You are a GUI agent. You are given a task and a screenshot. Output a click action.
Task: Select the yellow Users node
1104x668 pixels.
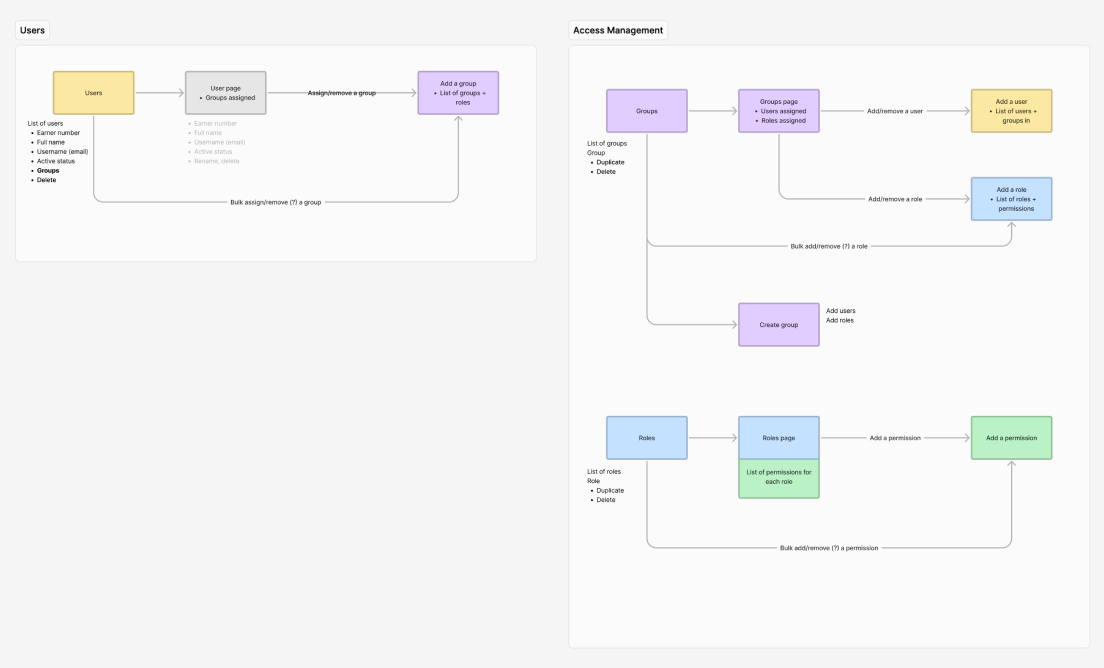click(x=93, y=91)
